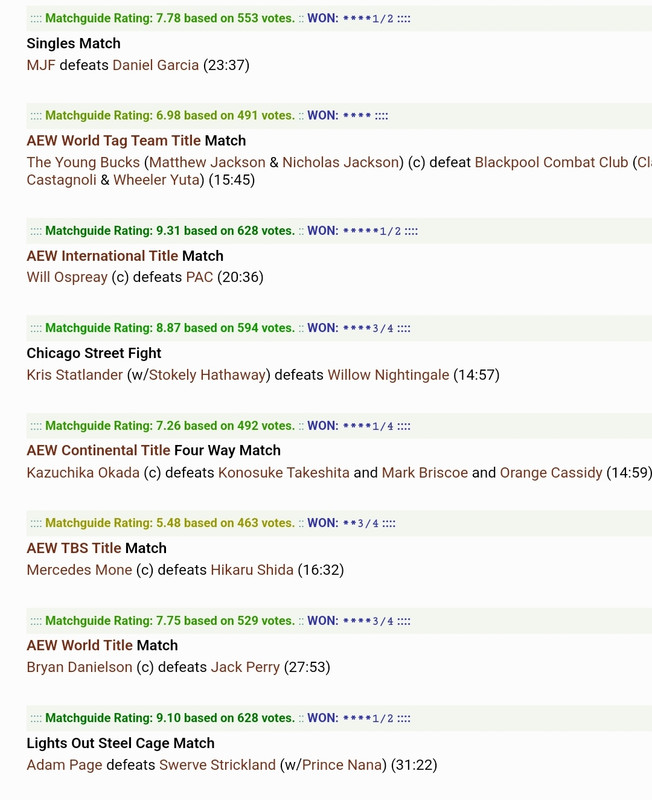Screen dimensions: 652x800
Task: Open AEW Continental Title link
Action: pyautogui.click(x=98, y=451)
